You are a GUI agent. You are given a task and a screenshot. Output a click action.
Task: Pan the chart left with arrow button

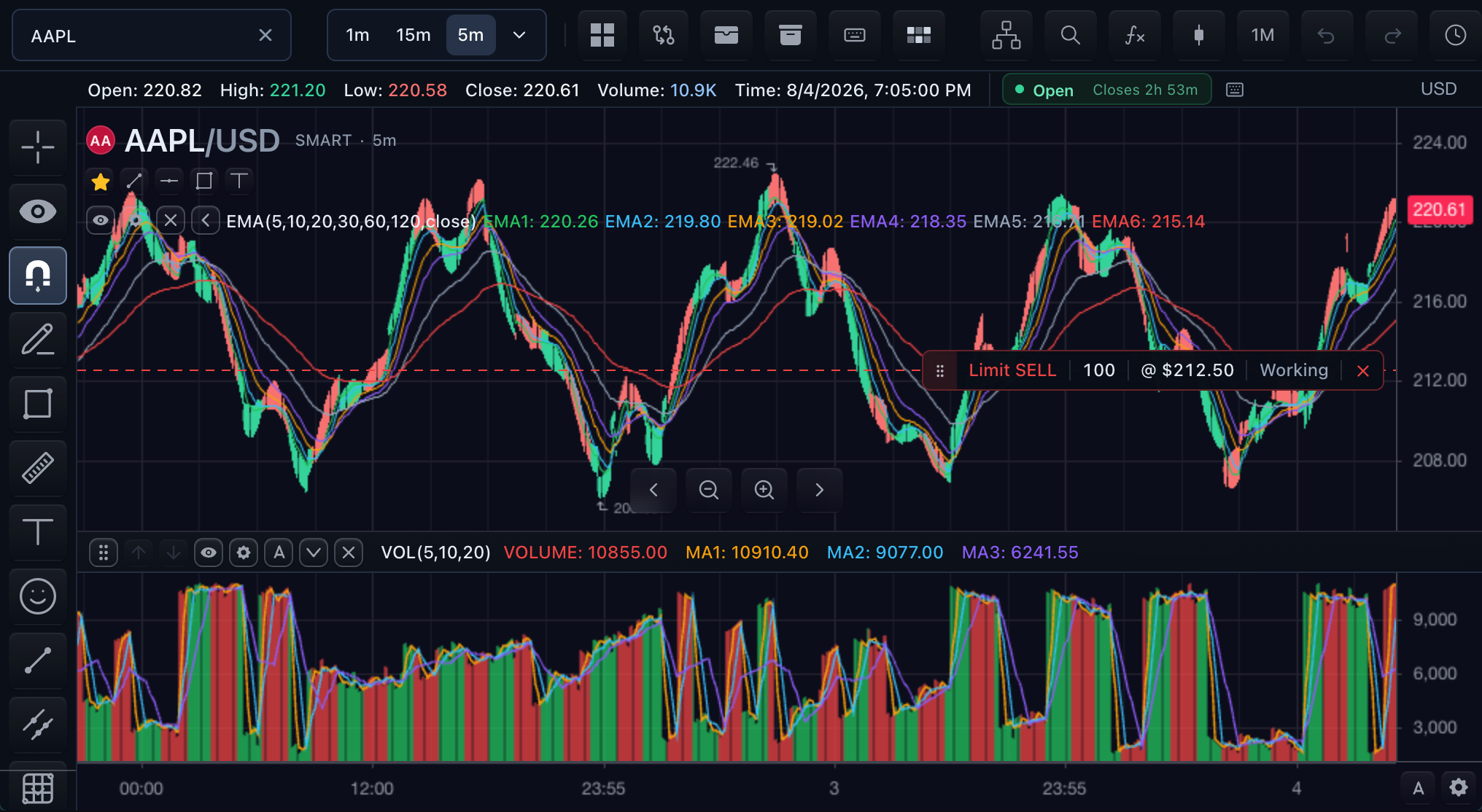click(653, 490)
